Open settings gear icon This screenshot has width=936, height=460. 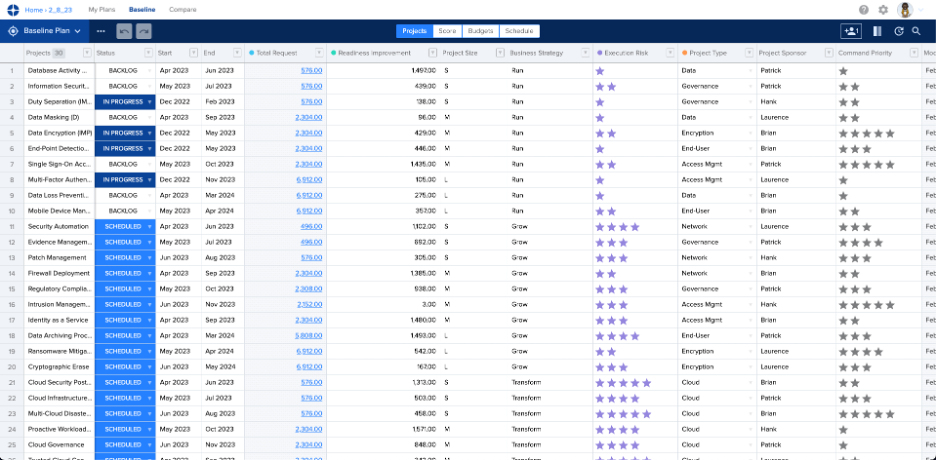tap(883, 10)
